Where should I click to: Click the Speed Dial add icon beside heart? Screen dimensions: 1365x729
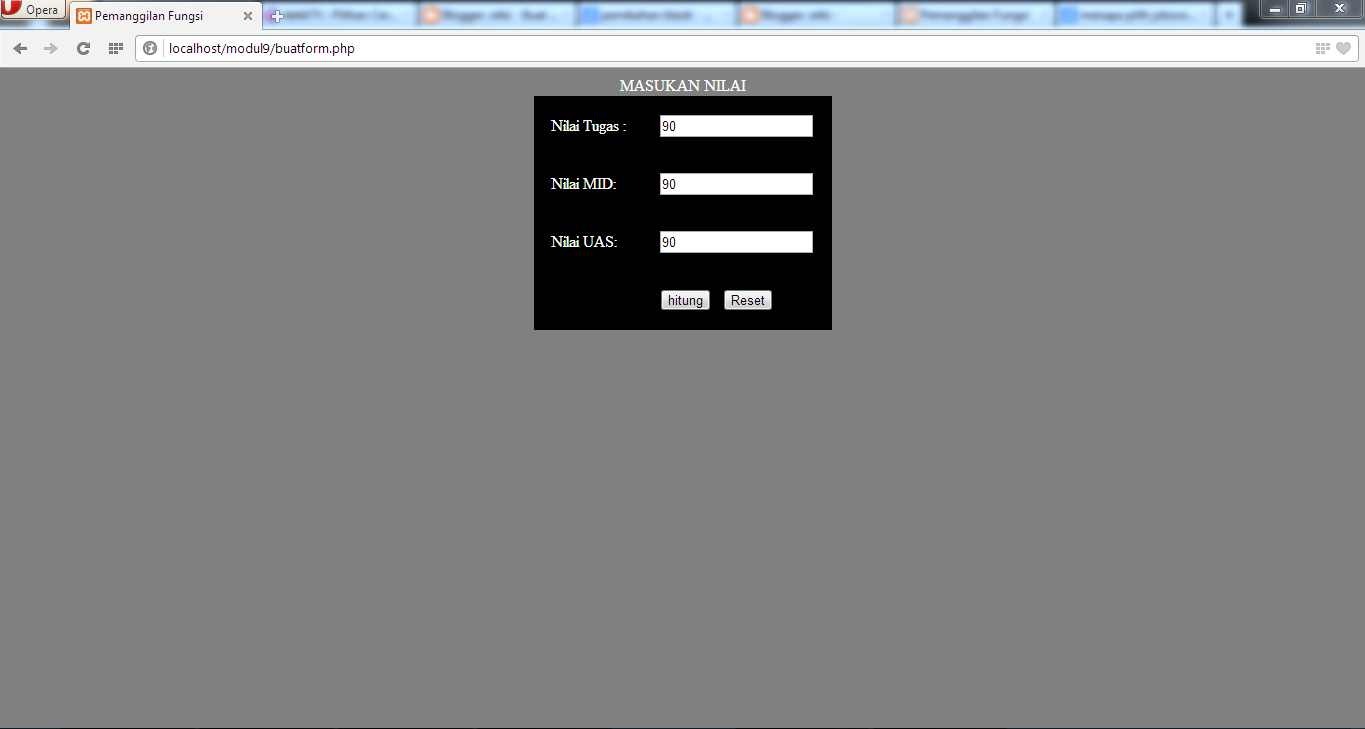pyautogui.click(x=1323, y=48)
